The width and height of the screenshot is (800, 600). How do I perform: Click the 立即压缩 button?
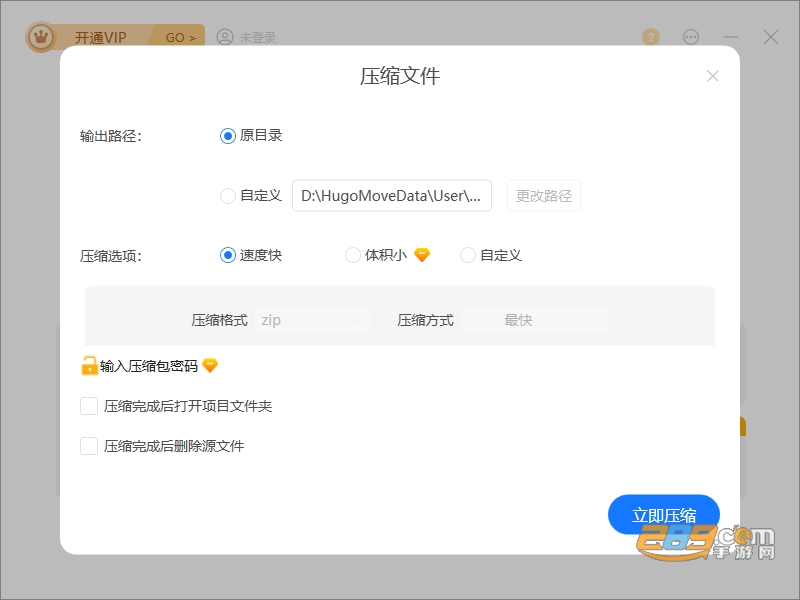tap(664, 514)
